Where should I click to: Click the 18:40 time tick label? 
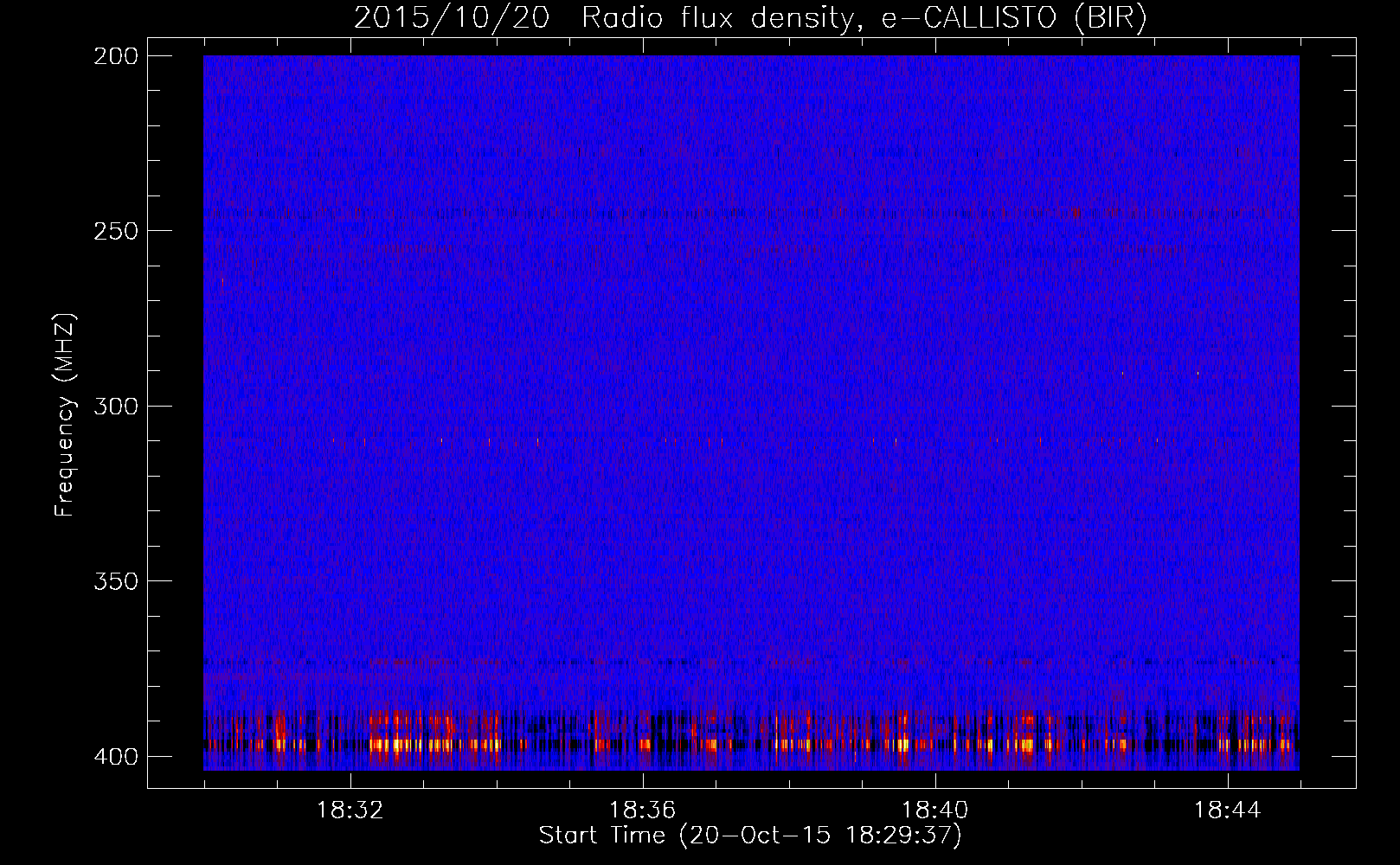(935, 811)
